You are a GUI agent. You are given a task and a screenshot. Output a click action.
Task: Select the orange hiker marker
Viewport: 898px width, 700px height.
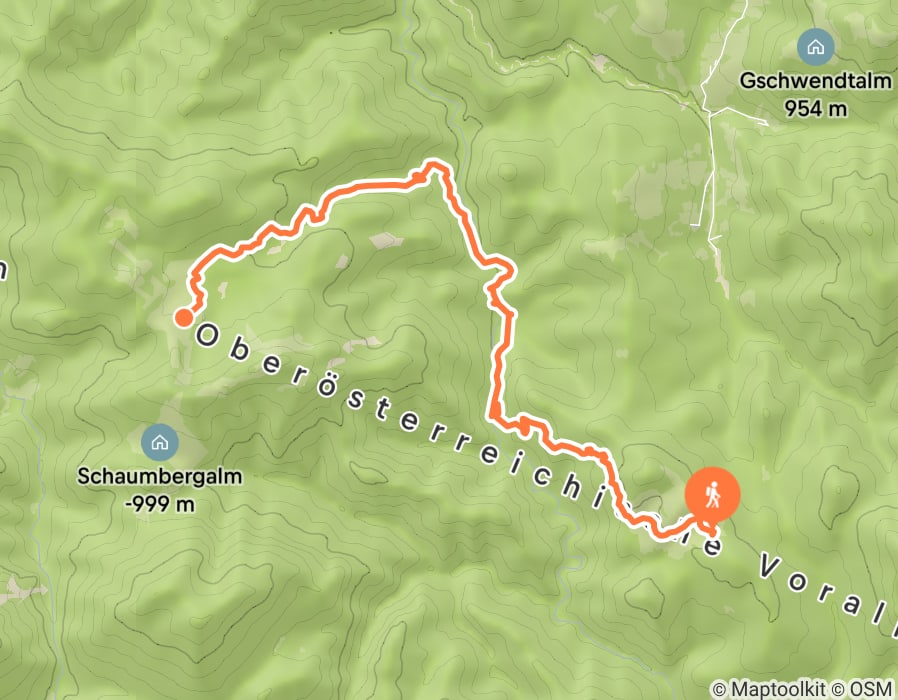[712, 495]
